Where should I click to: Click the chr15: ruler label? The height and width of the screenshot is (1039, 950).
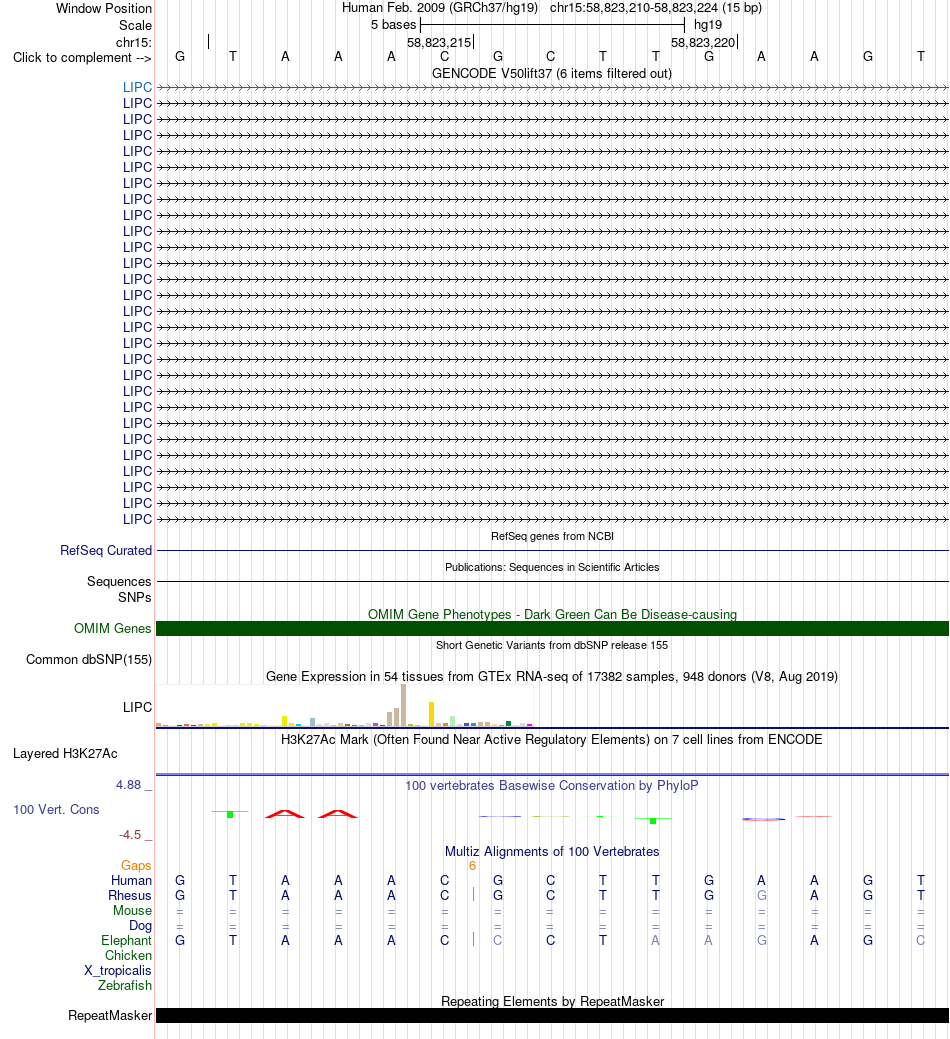[134, 42]
